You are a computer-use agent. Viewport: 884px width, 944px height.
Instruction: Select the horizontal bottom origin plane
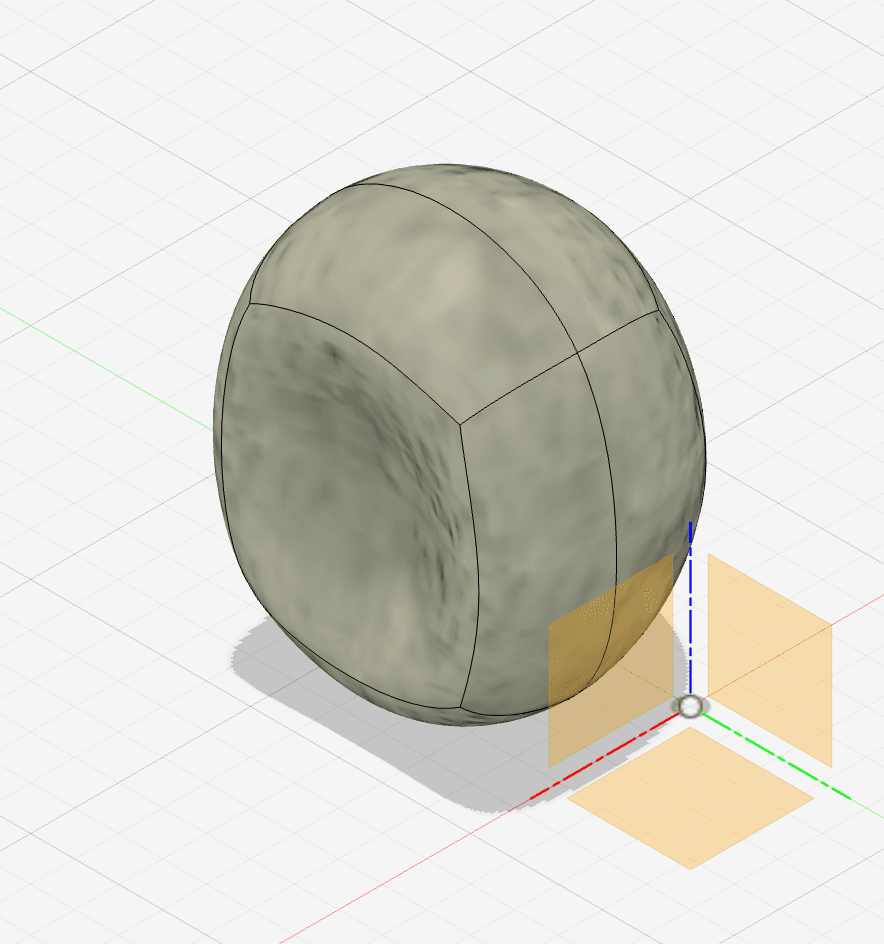(691, 798)
